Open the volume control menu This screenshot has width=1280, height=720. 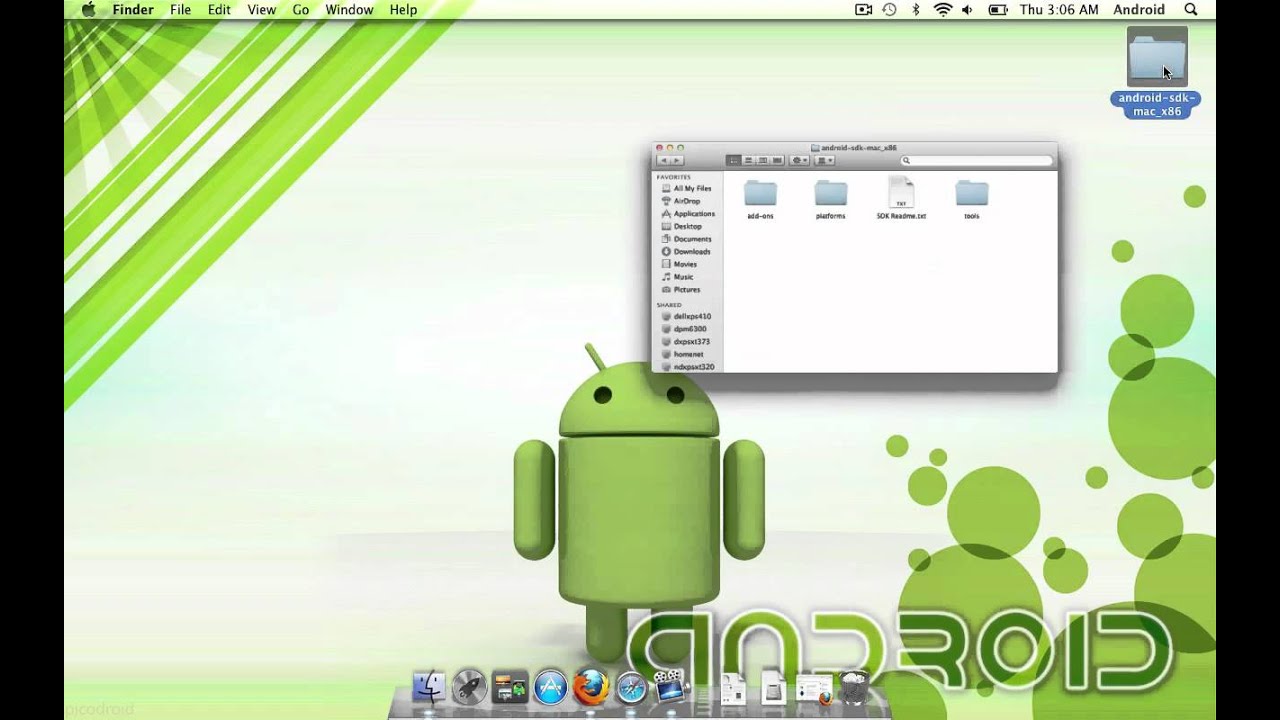coord(967,10)
